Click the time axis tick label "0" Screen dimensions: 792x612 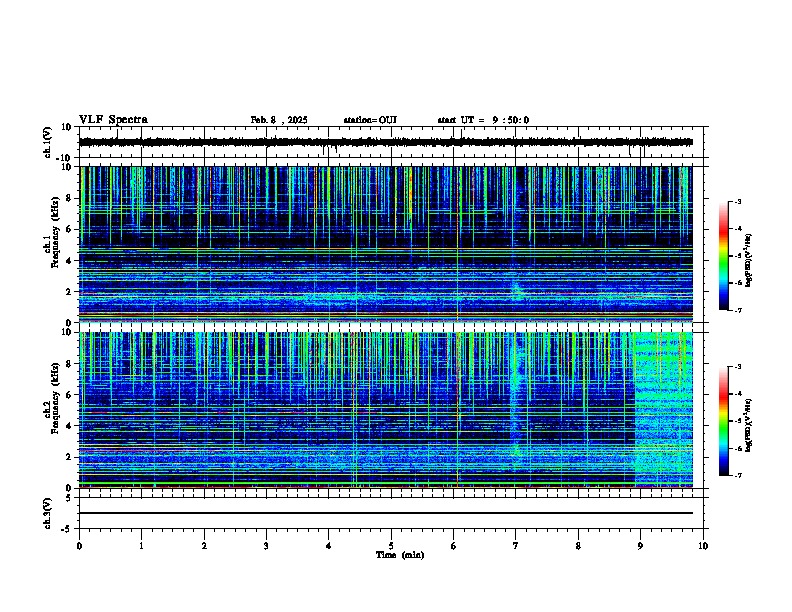[x=79, y=546]
